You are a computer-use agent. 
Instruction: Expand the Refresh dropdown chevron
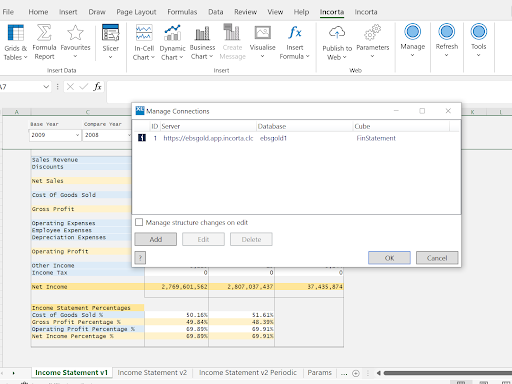click(x=446, y=55)
